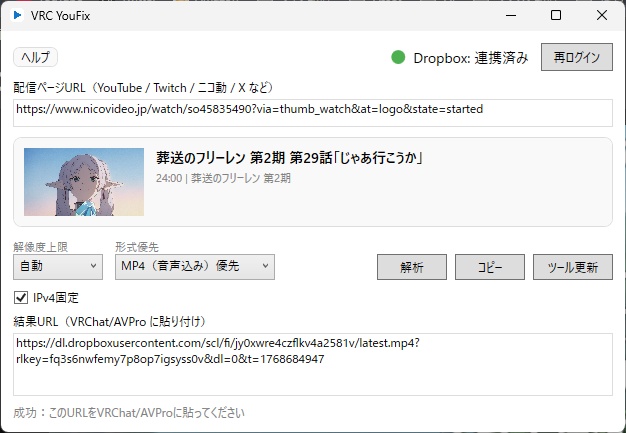Open the 解像度上限 dropdown set to 自動

click(58, 267)
